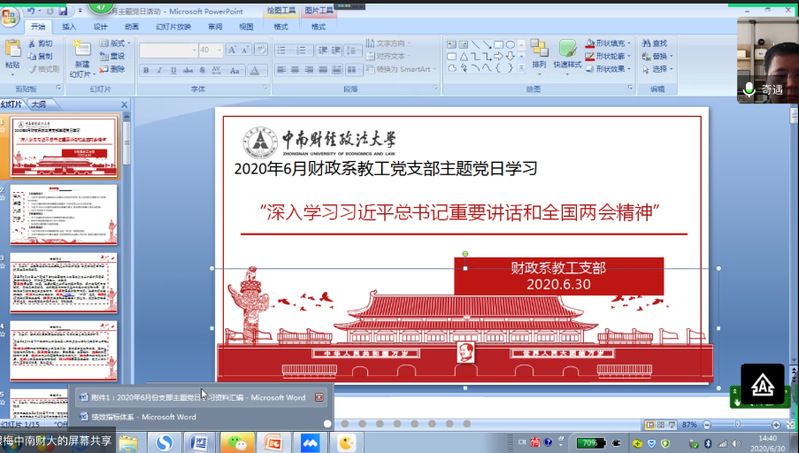799x453 pixels.
Task: Select the second slide thumbnail
Action: pos(63,213)
